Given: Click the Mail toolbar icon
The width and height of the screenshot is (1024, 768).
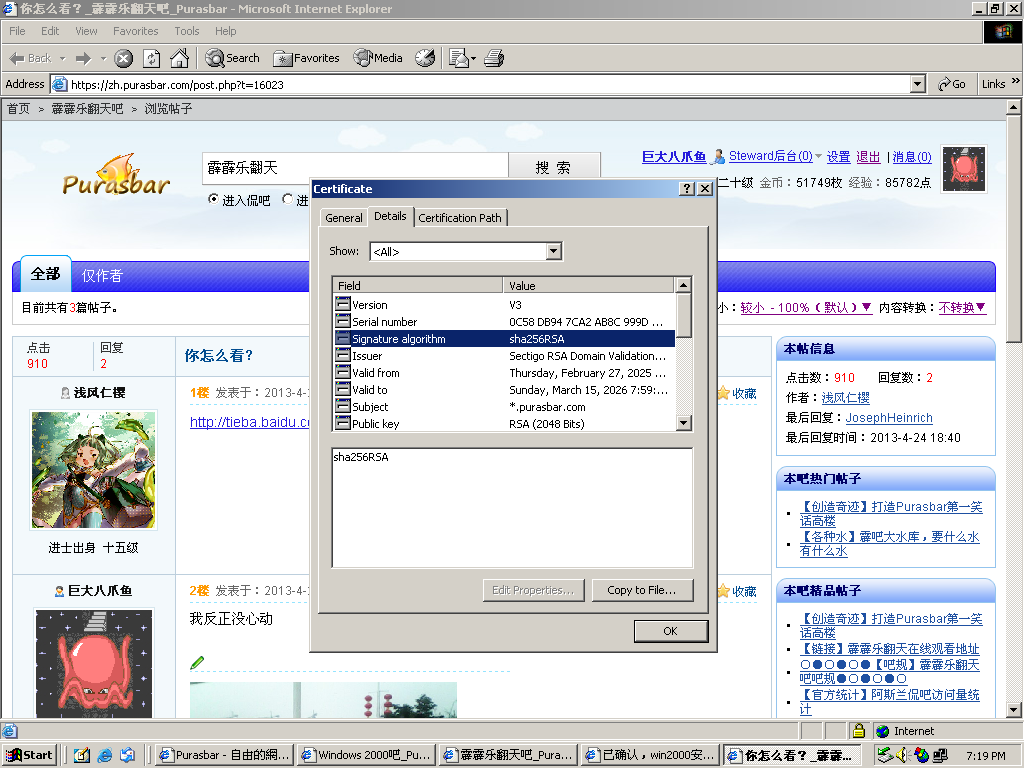Looking at the screenshot, I should pyautogui.click(x=459, y=58).
